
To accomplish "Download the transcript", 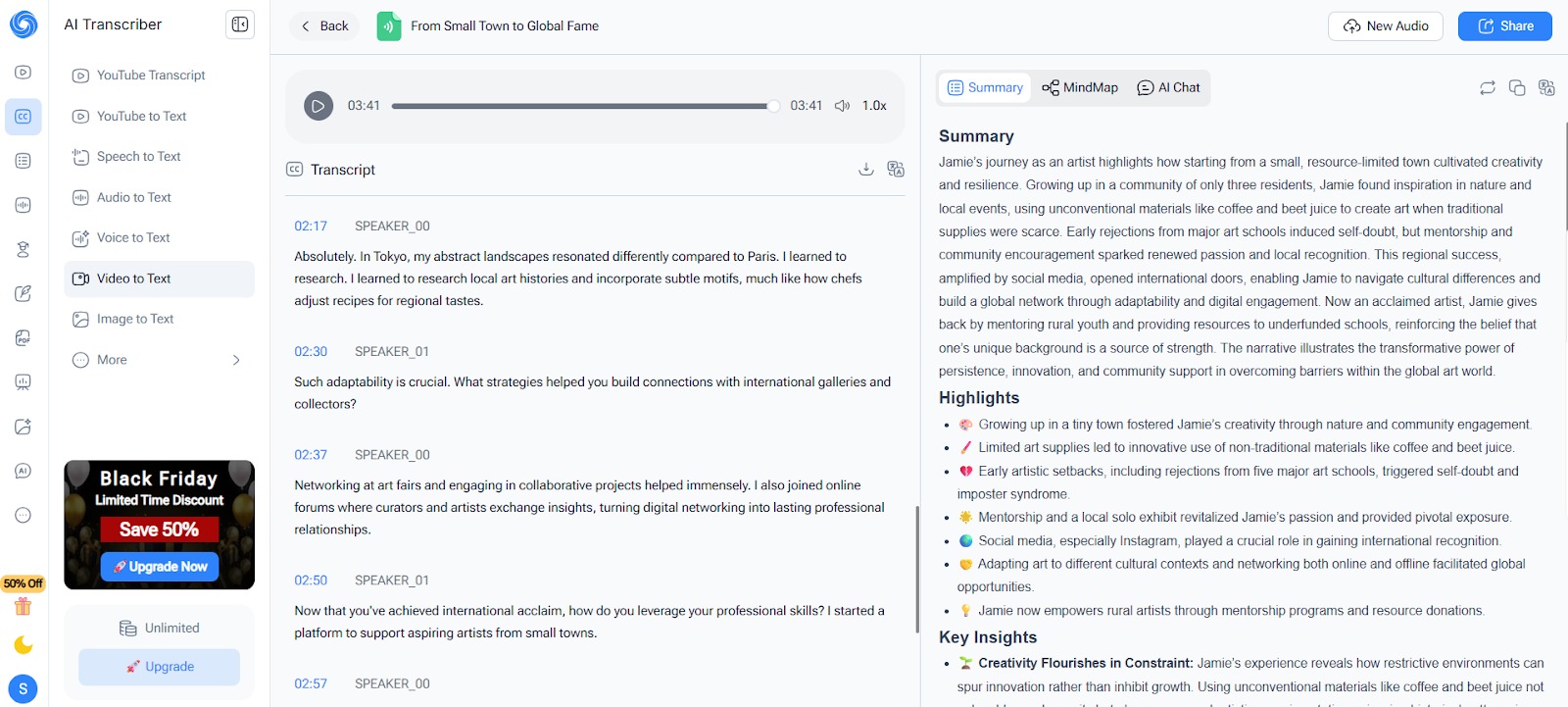I will [865, 170].
